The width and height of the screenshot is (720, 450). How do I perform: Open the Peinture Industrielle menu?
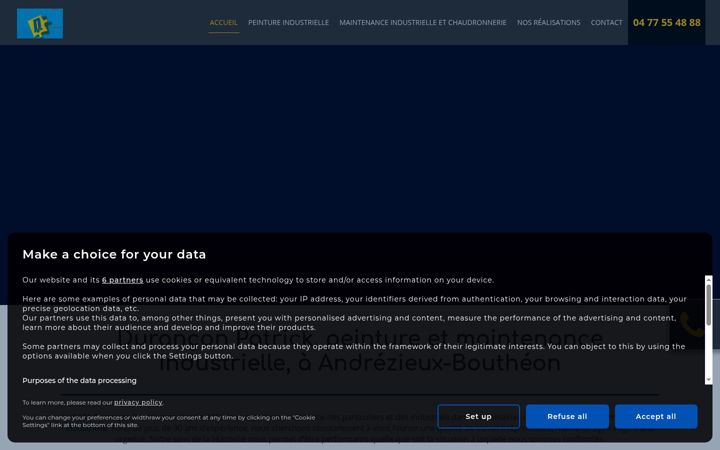[x=288, y=22]
